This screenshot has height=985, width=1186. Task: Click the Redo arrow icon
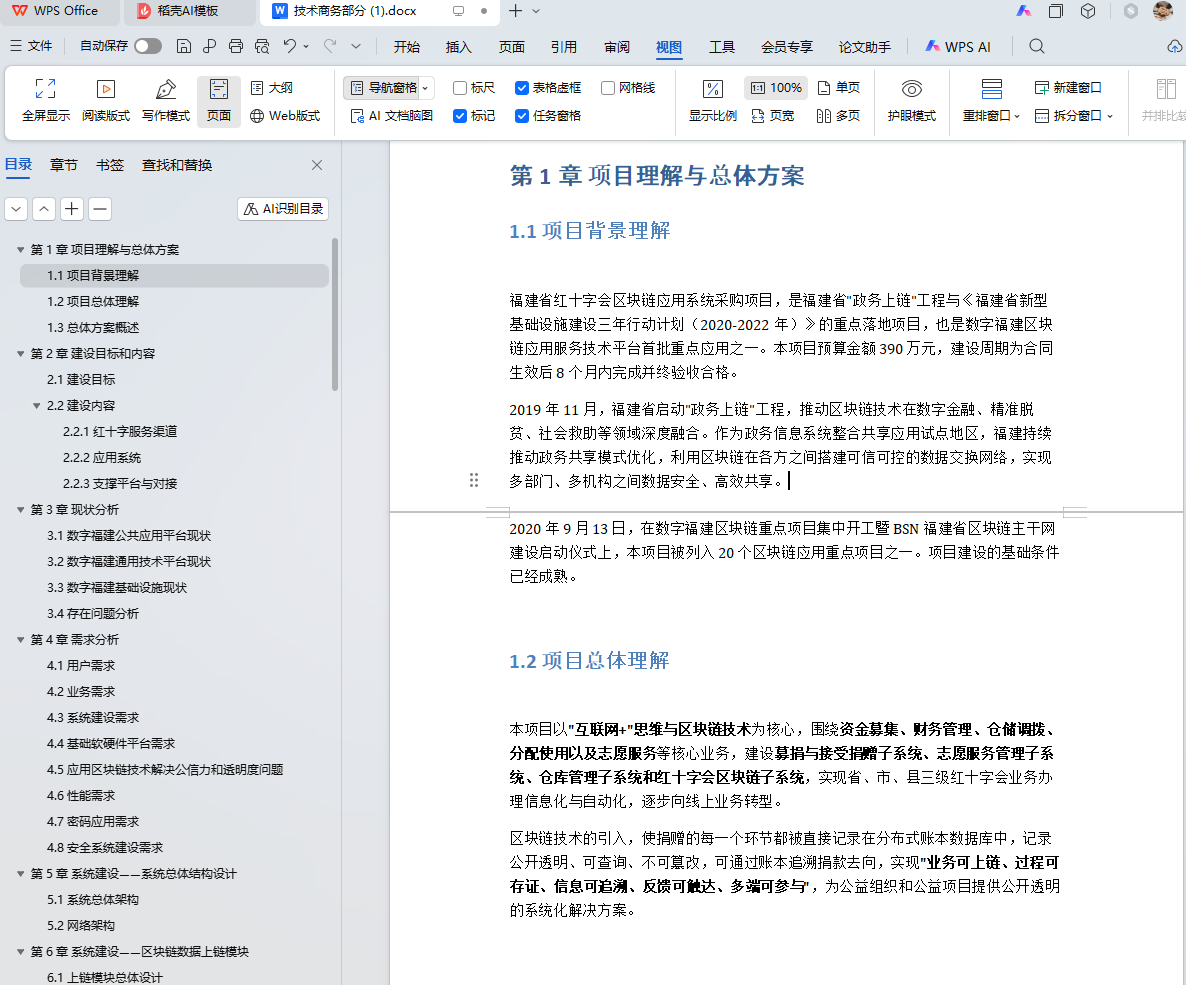point(330,46)
